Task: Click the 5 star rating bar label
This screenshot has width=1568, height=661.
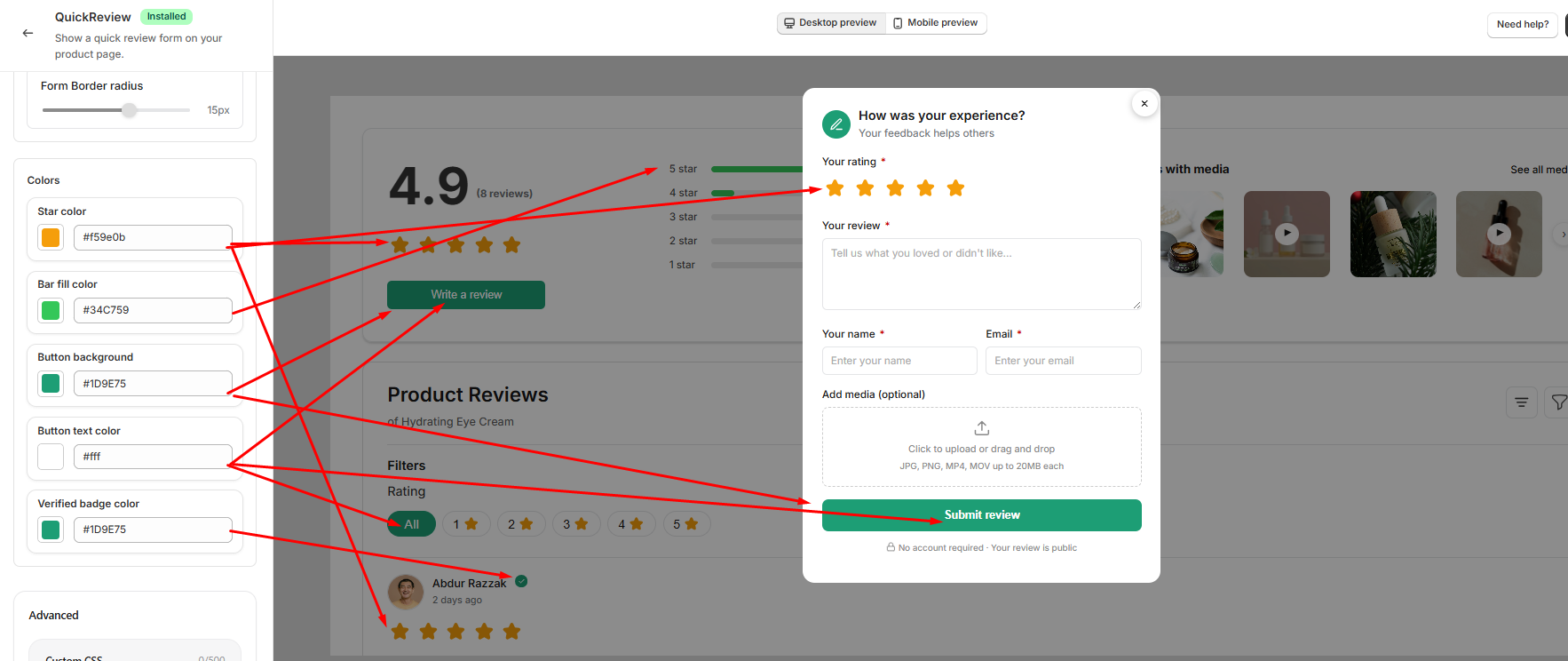Action: click(683, 169)
